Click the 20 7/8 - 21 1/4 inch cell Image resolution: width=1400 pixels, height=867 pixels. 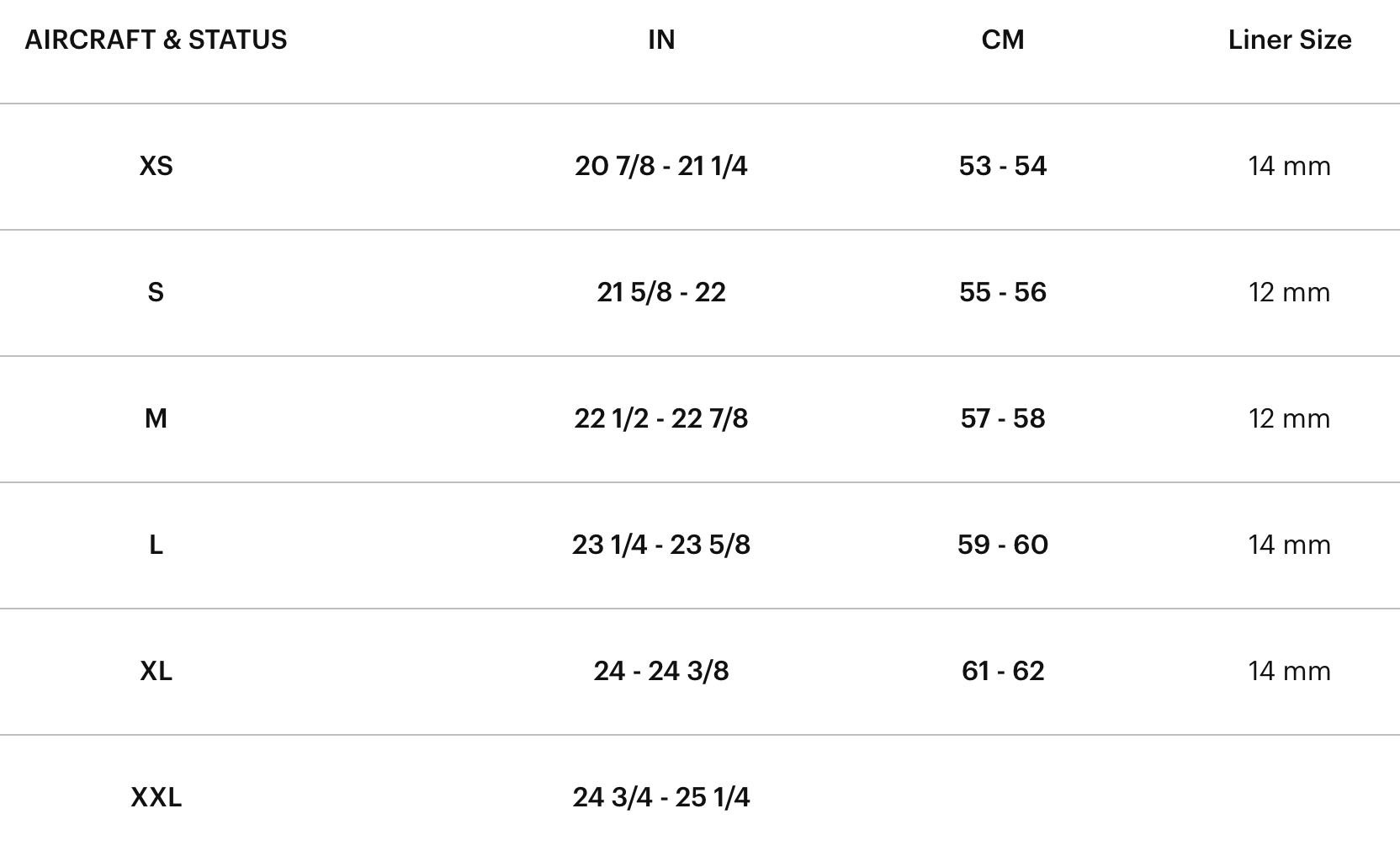[661, 166]
